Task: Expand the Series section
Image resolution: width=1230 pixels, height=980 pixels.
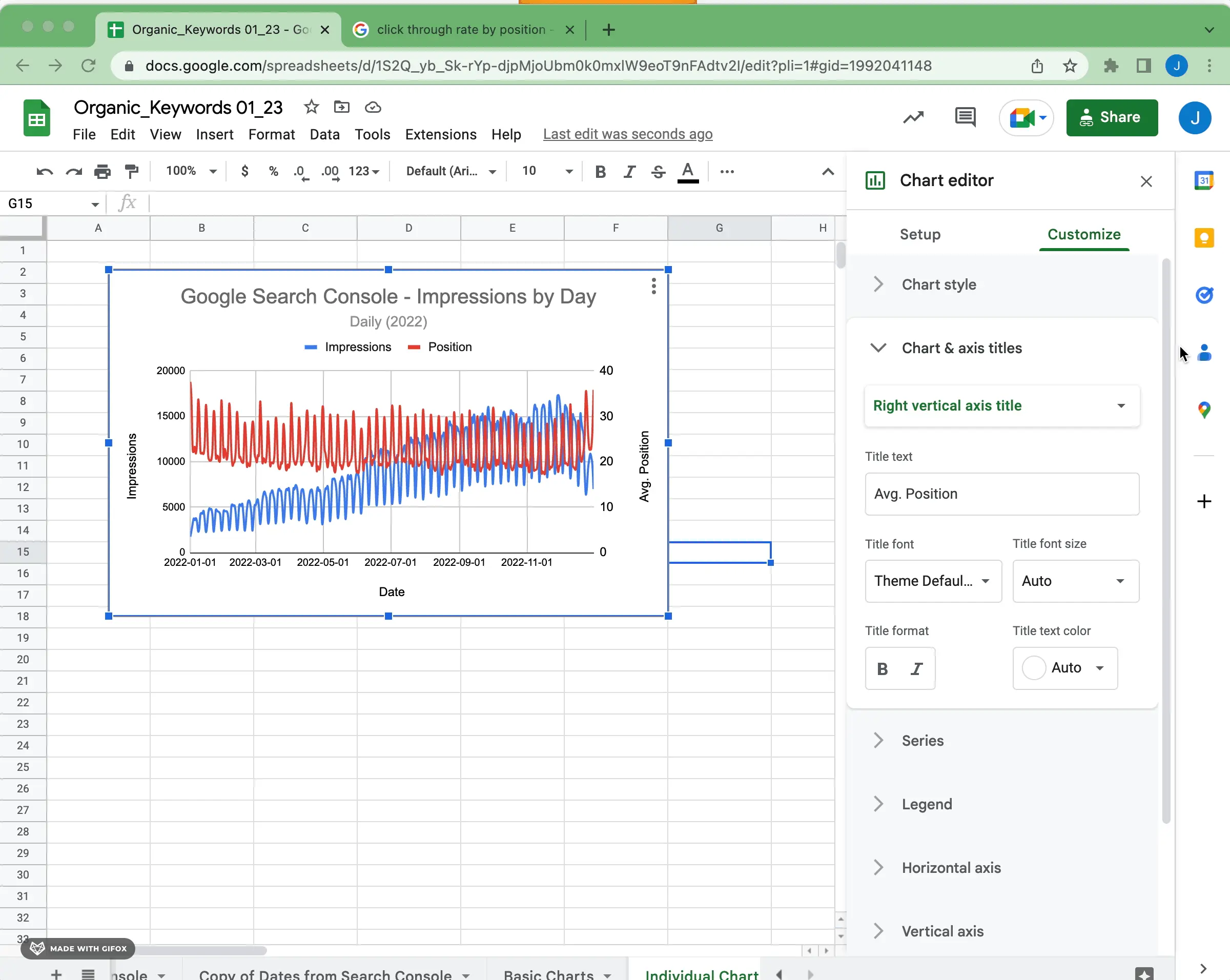Action: [879, 740]
